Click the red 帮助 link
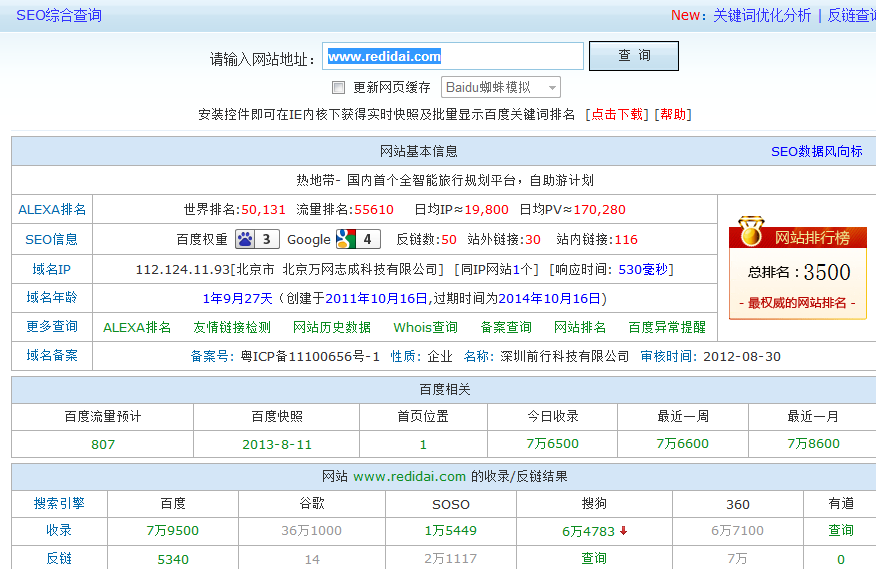The height and width of the screenshot is (569, 876). click(673, 115)
